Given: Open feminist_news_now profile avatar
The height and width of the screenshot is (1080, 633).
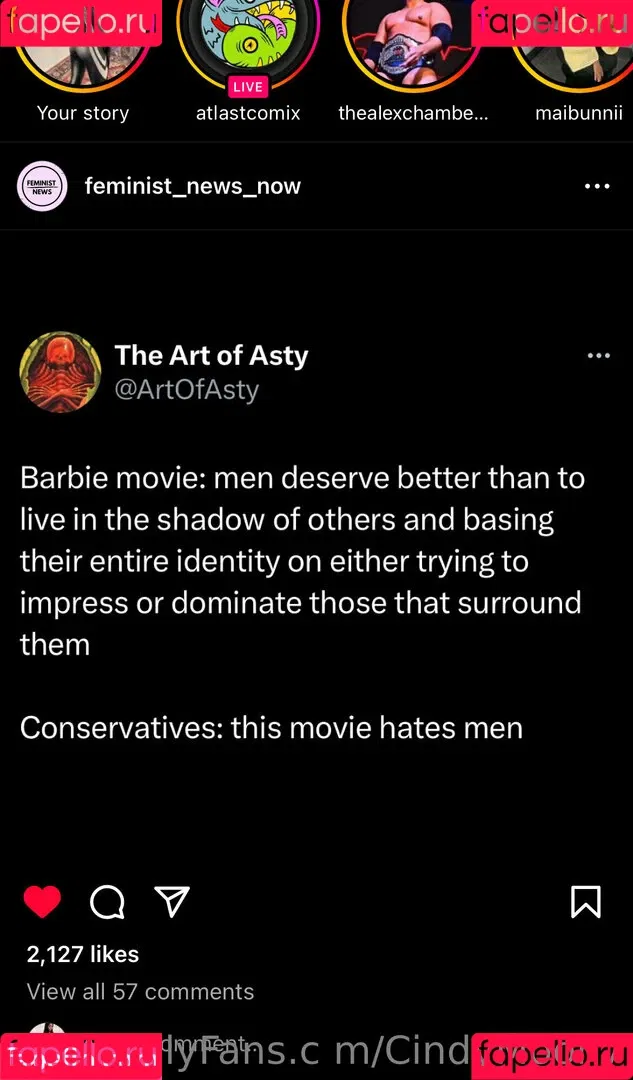Looking at the screenshot, I should click(x=42, y=186).
